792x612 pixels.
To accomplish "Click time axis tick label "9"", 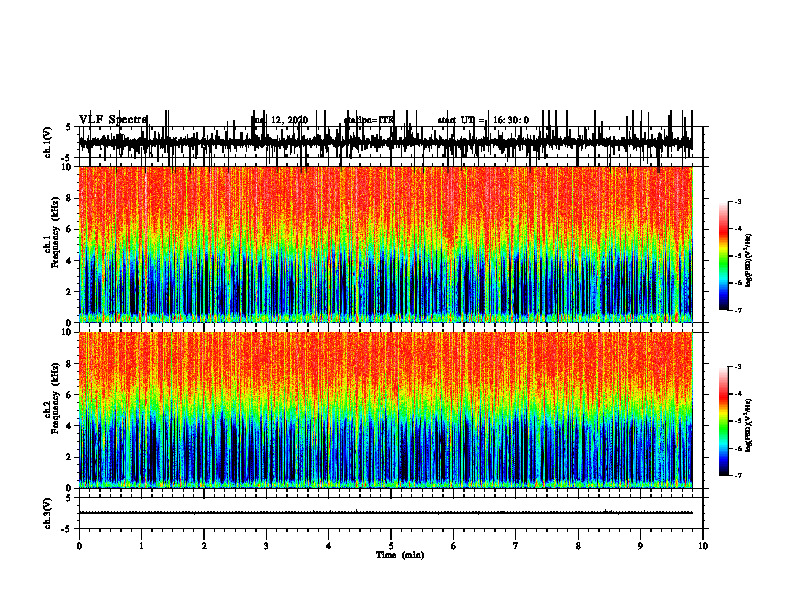I will tap(640, 546).
